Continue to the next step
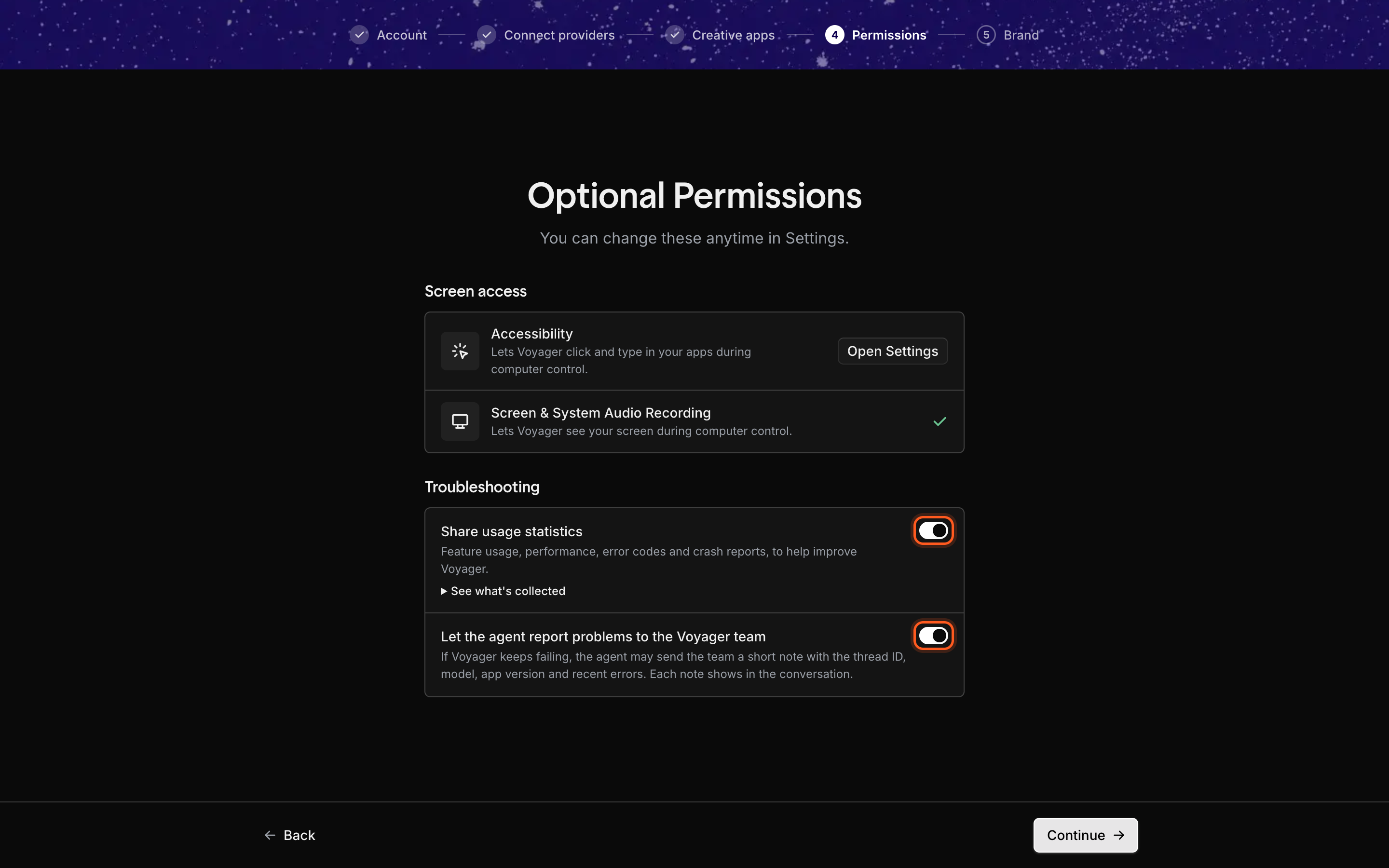The width and height of the screenshot is (1389, 868). 1085,835
